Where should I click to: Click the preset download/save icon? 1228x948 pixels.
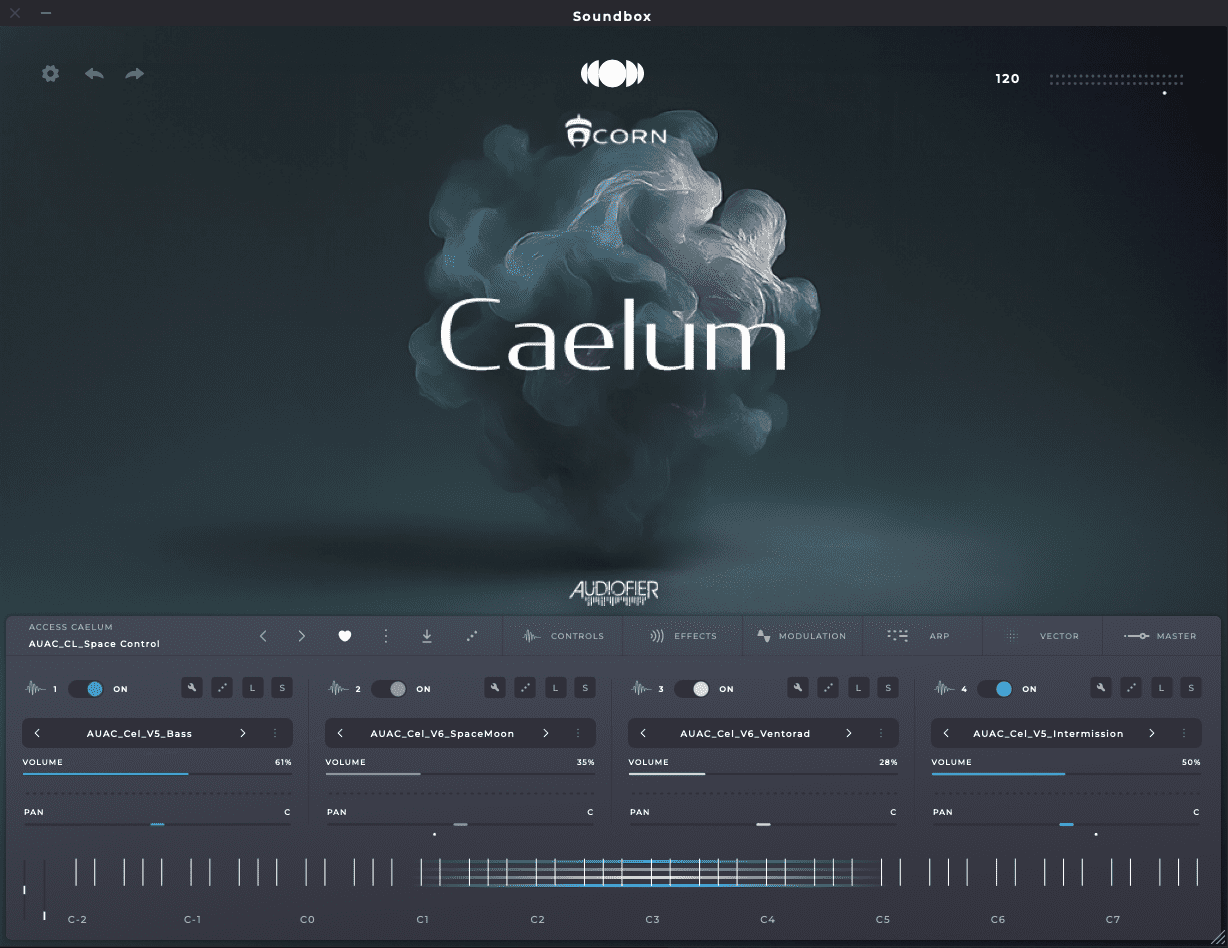[427, 636]
